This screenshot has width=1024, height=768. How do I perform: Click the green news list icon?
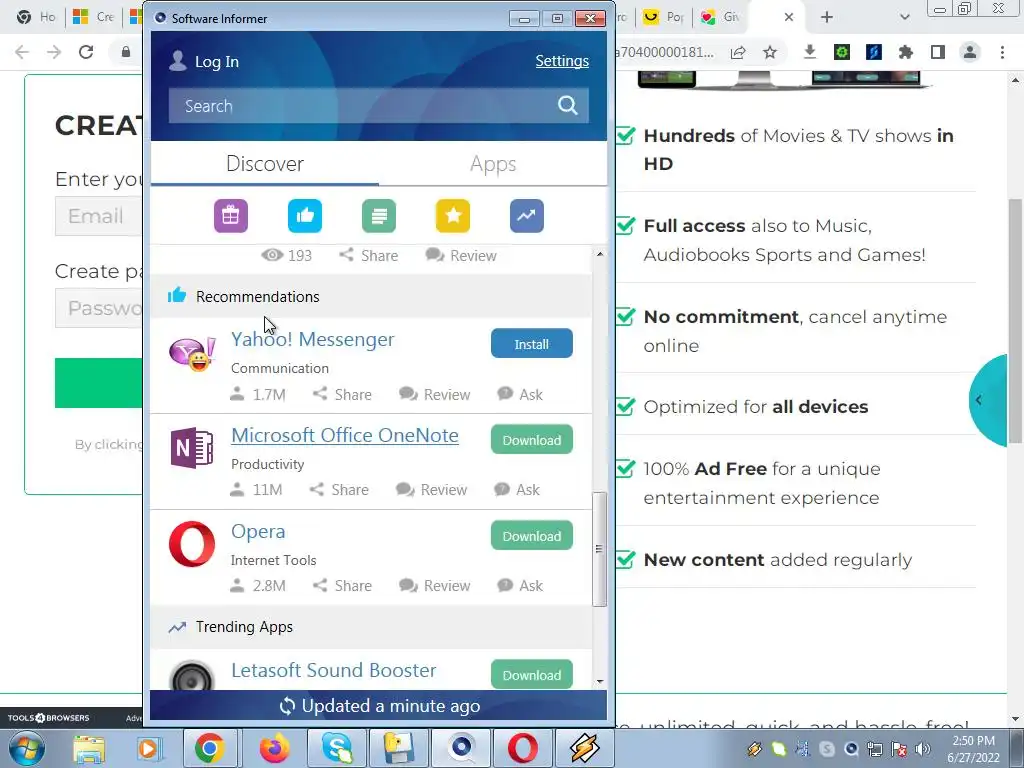(379, 216)
